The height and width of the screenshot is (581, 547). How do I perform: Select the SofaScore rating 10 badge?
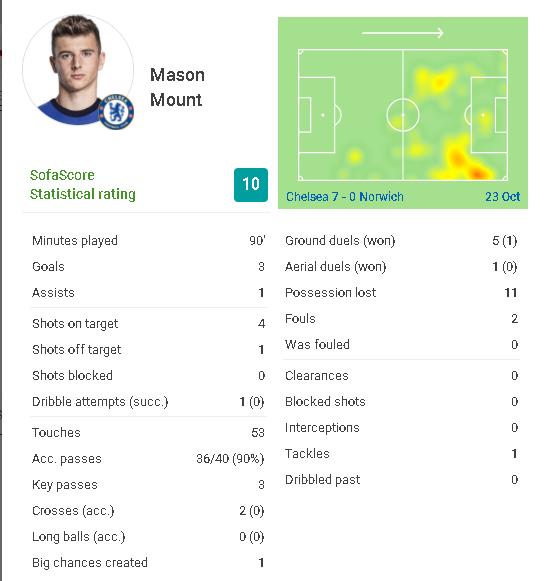tap(251, 185)
